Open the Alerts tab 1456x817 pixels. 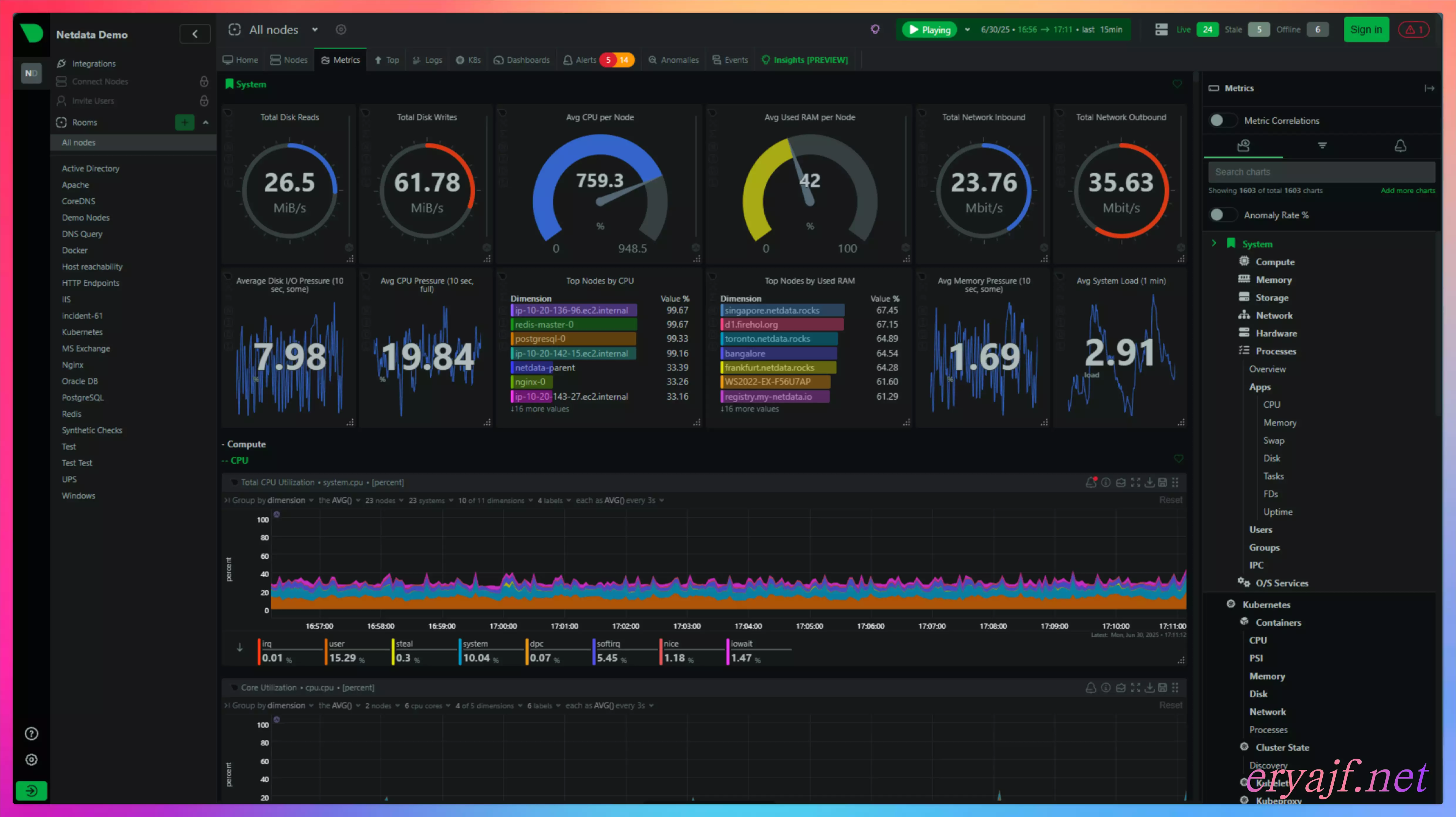(x=598, y=60)
